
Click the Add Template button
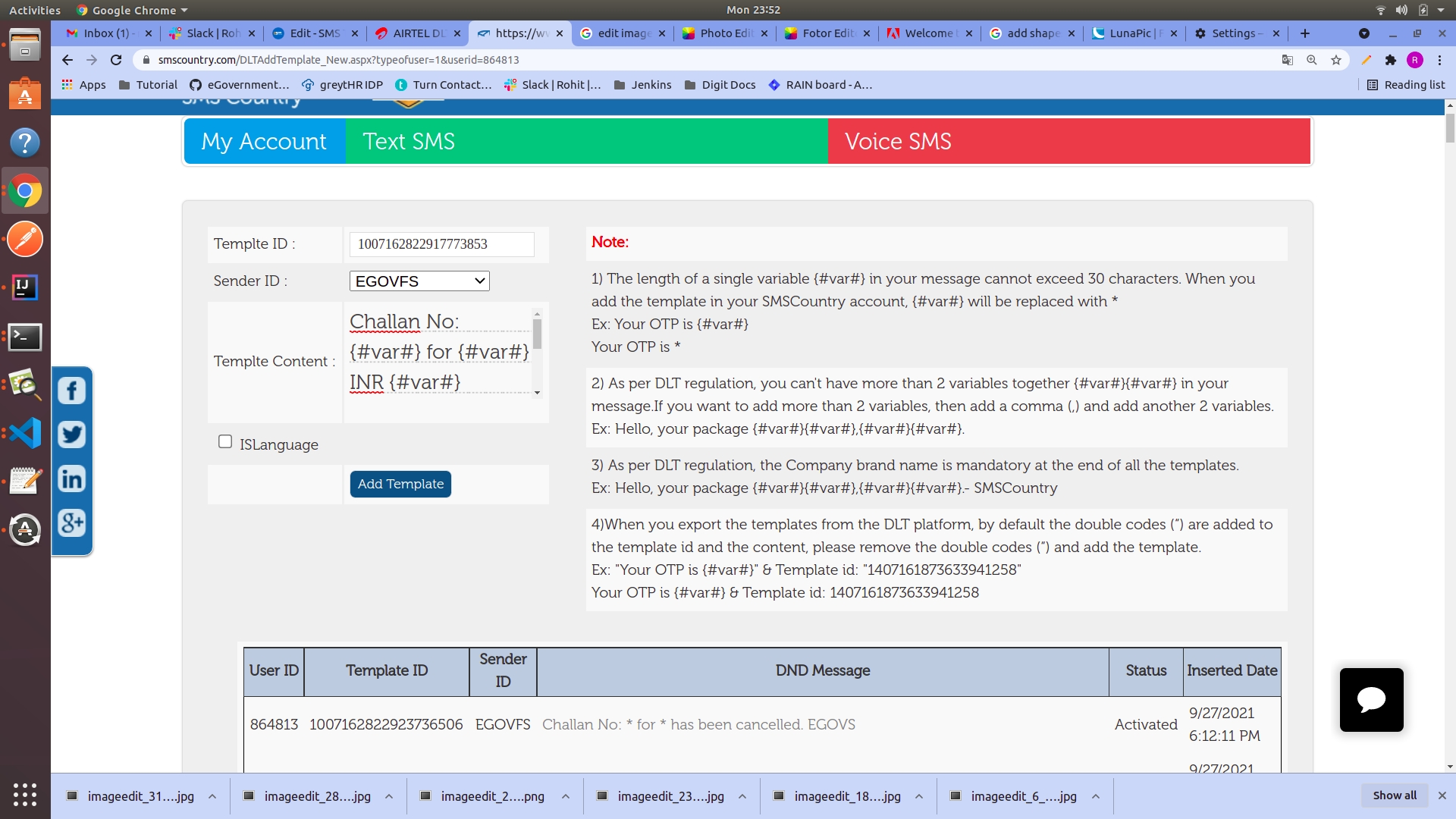(x=400, y=484)
